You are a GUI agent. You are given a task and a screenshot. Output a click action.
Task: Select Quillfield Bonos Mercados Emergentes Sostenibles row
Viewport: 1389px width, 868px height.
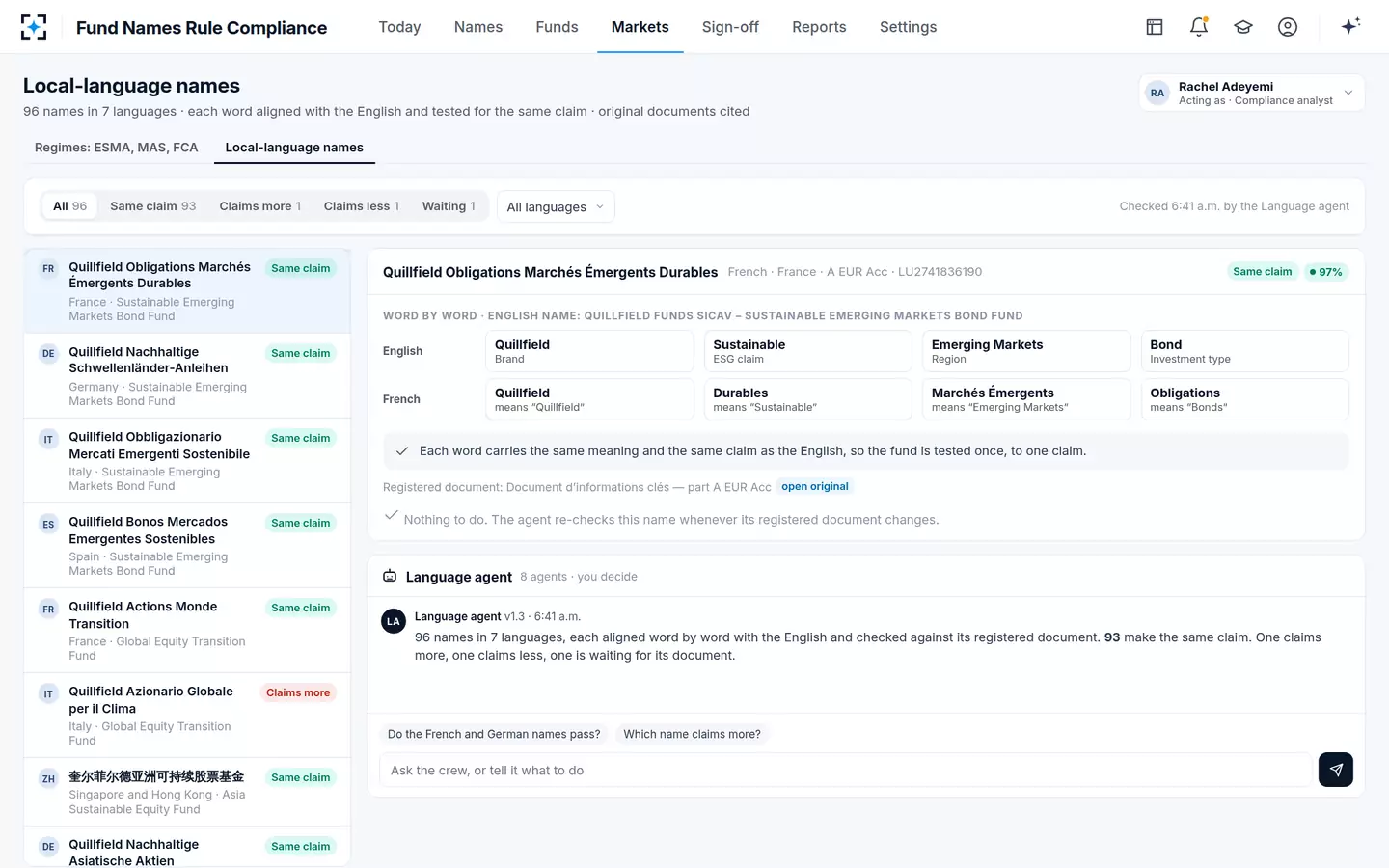click(x=187, y=546)
